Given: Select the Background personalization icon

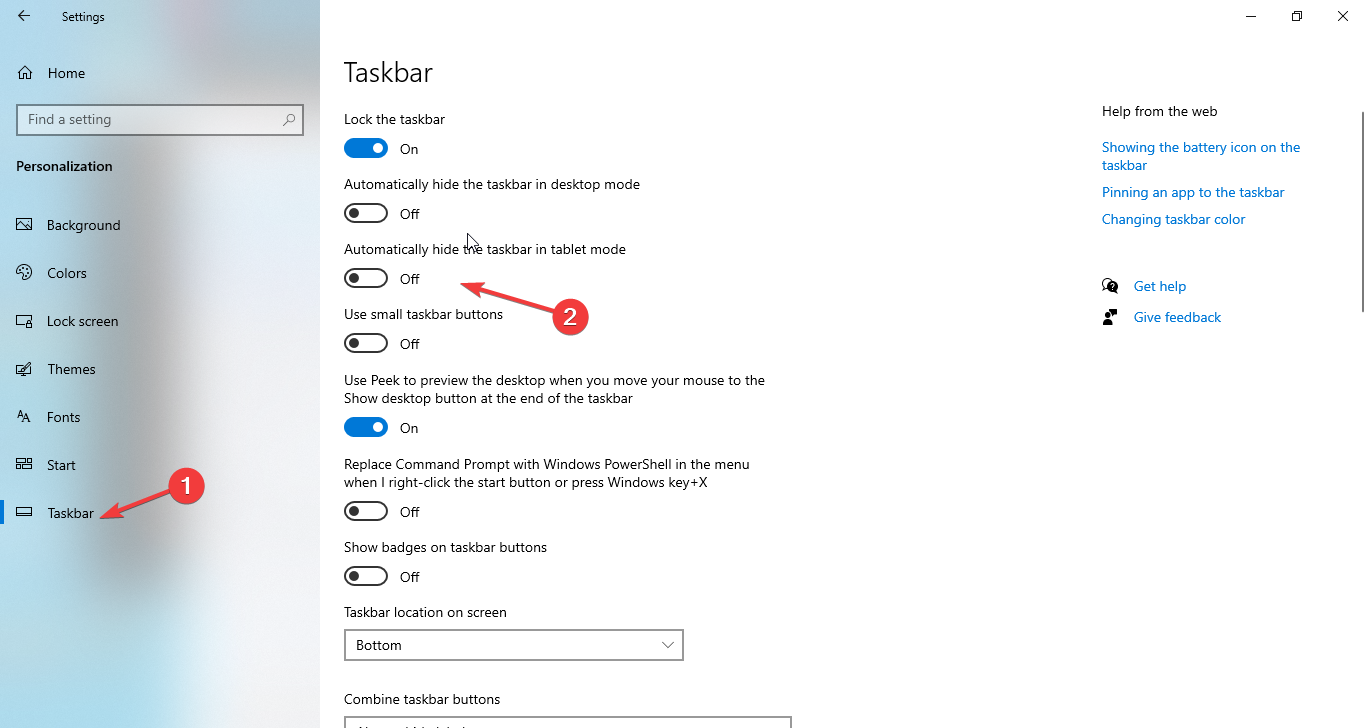Looking at the screenshot, I should coord(25,224).
